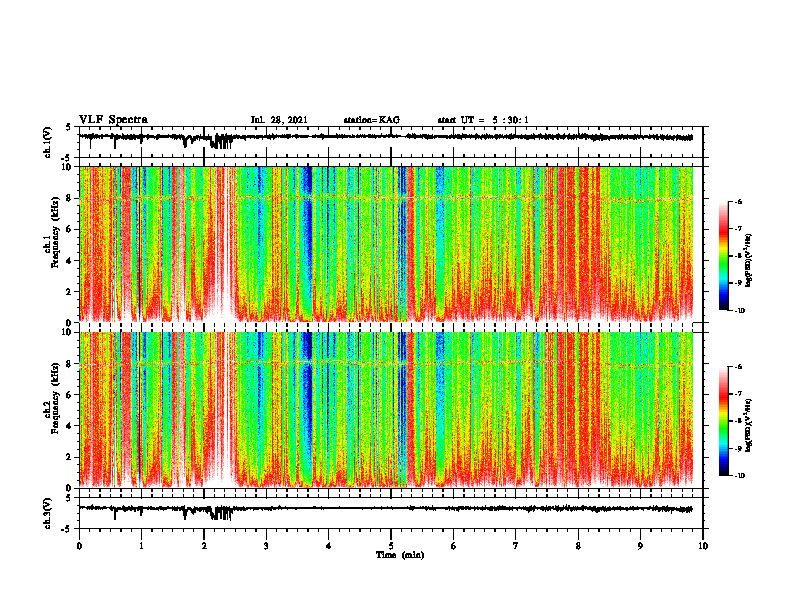
Task: Select the "ch.3(V)" waveform axis label
Action: point(48,513)
